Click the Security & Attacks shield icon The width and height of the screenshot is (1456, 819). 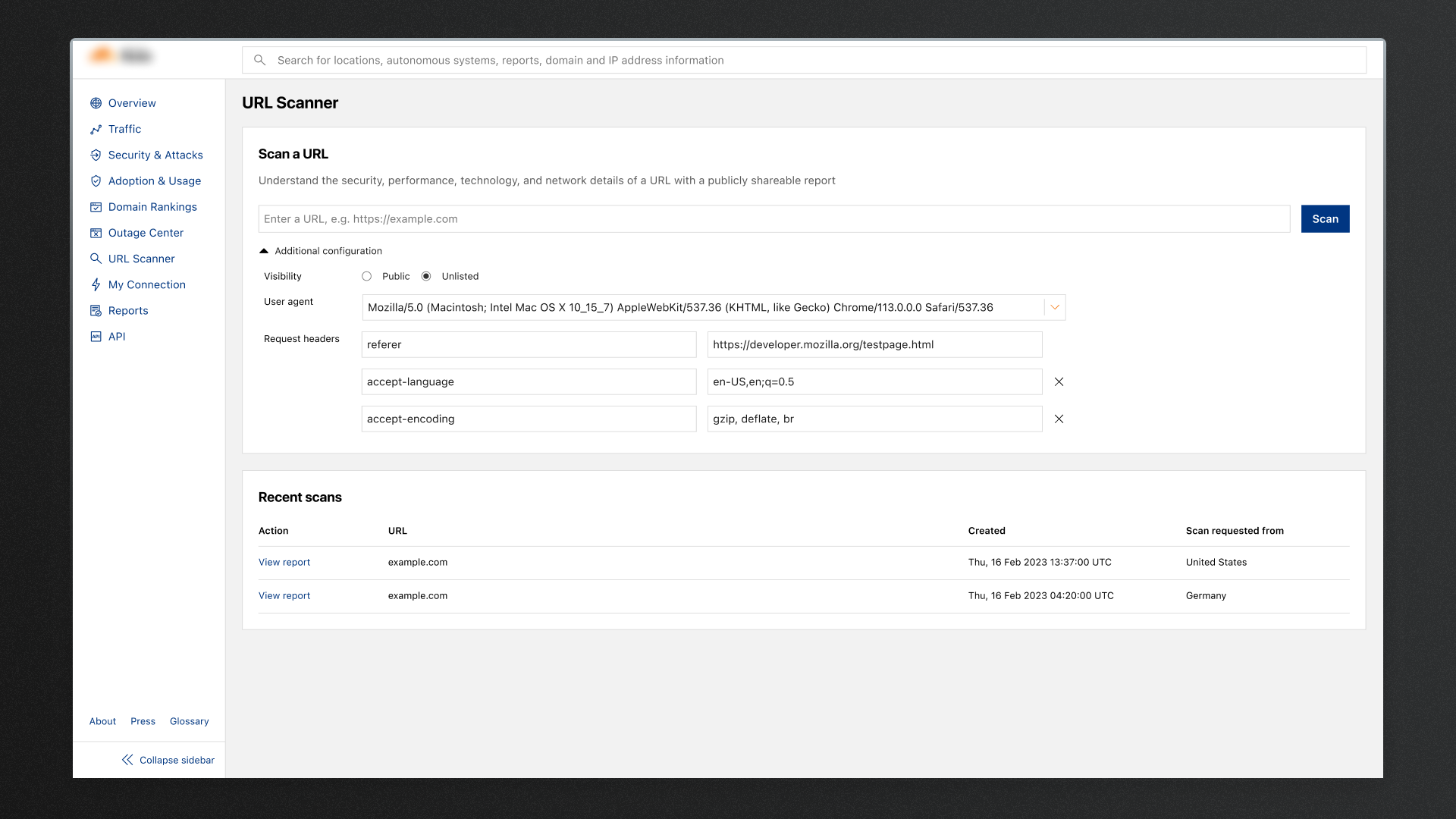click(x=96, y=155)
